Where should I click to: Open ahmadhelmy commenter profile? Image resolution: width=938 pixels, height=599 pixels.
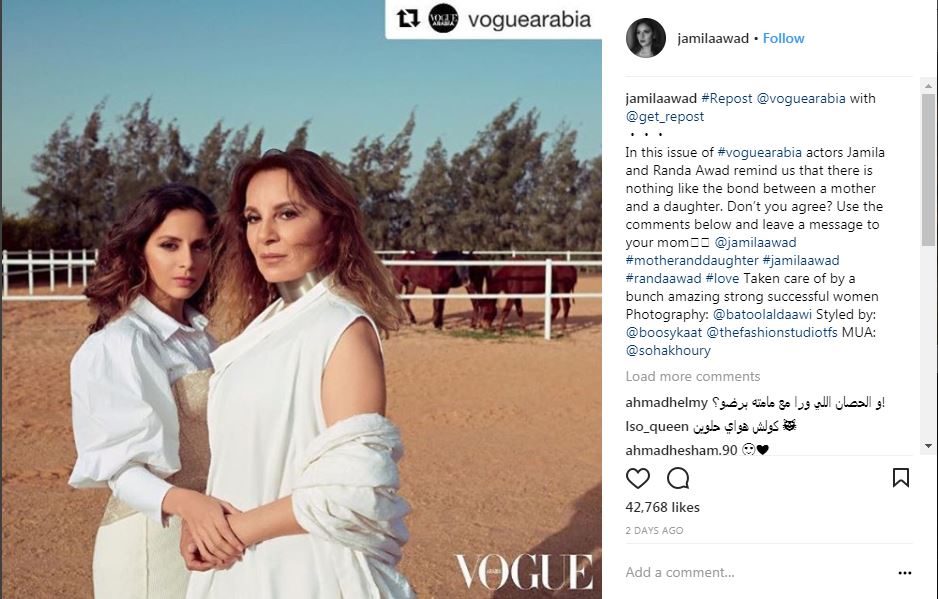coord(666,403)
